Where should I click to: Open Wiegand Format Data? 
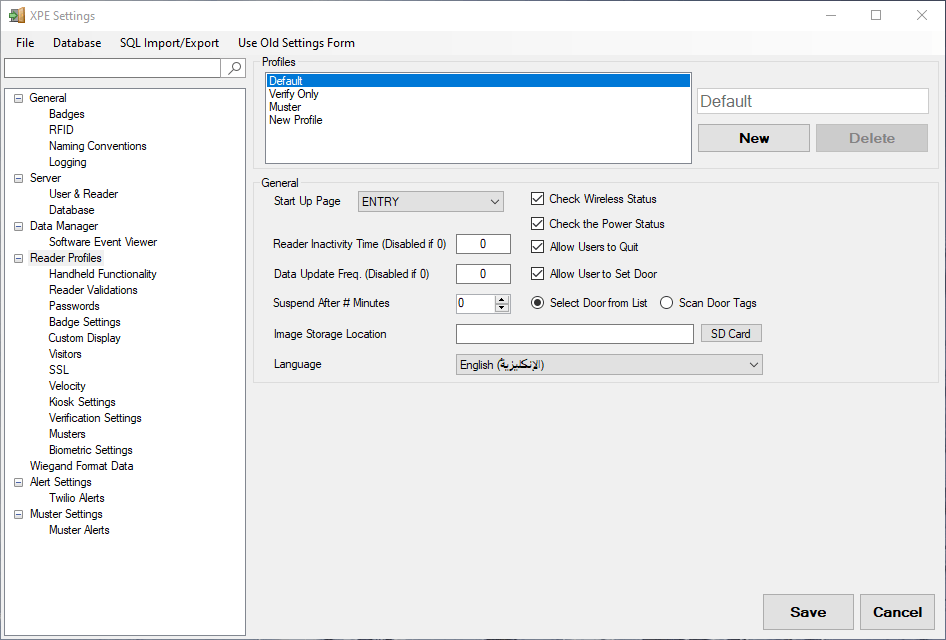tap(81, 466)
